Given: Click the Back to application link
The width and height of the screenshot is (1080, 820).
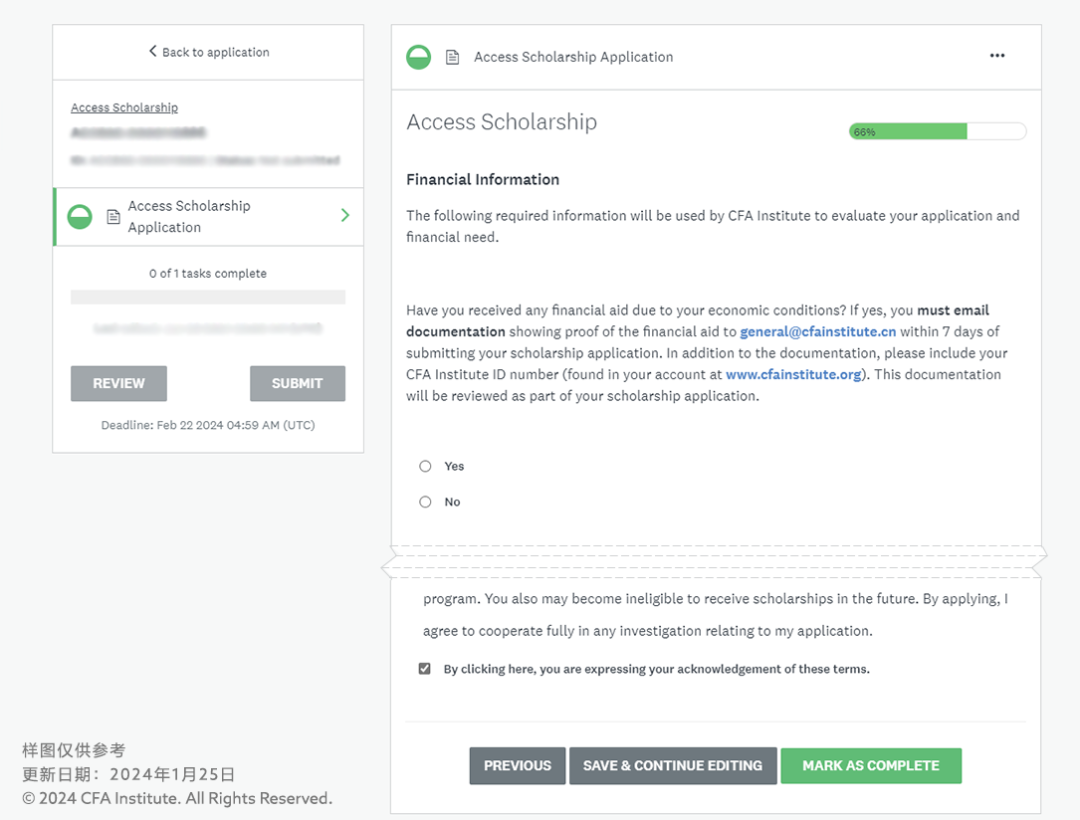Looking at the screenshot, I should coord(215,52).
